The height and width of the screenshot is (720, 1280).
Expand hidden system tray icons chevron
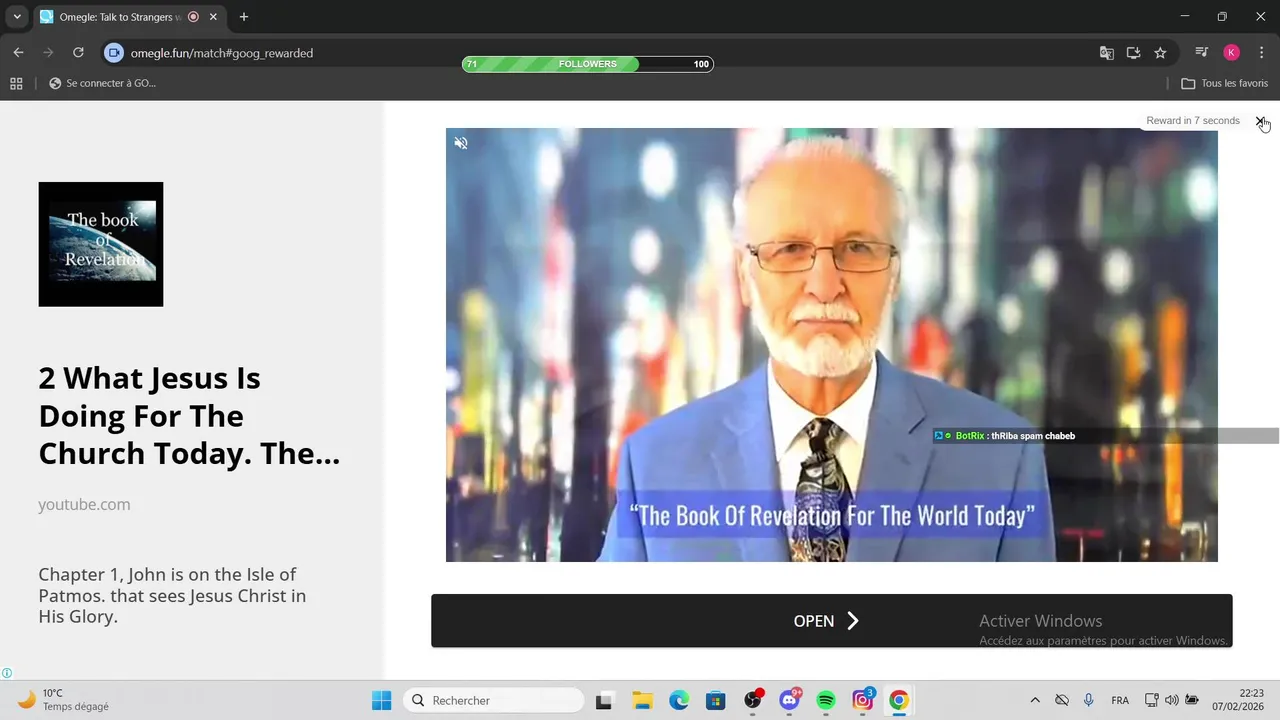click(1035, 700)
